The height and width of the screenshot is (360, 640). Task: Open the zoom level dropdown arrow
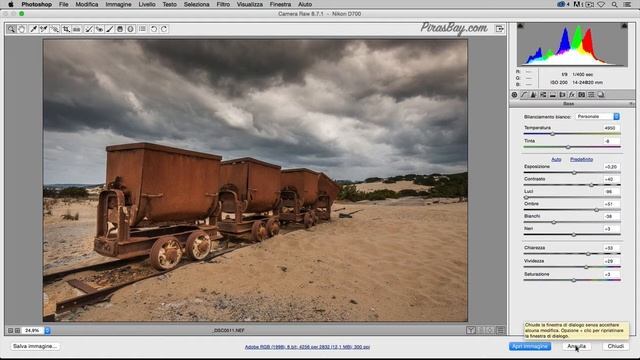47,330
